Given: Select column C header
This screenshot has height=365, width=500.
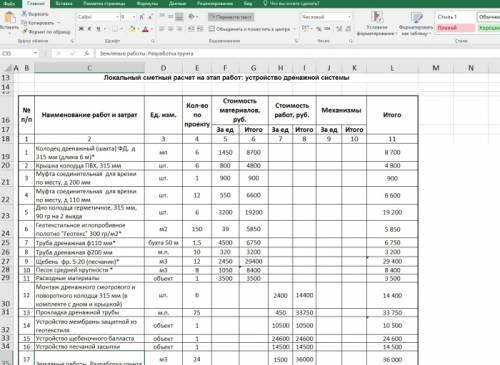Looking at the screenshot, I should (x=90, y=68).
